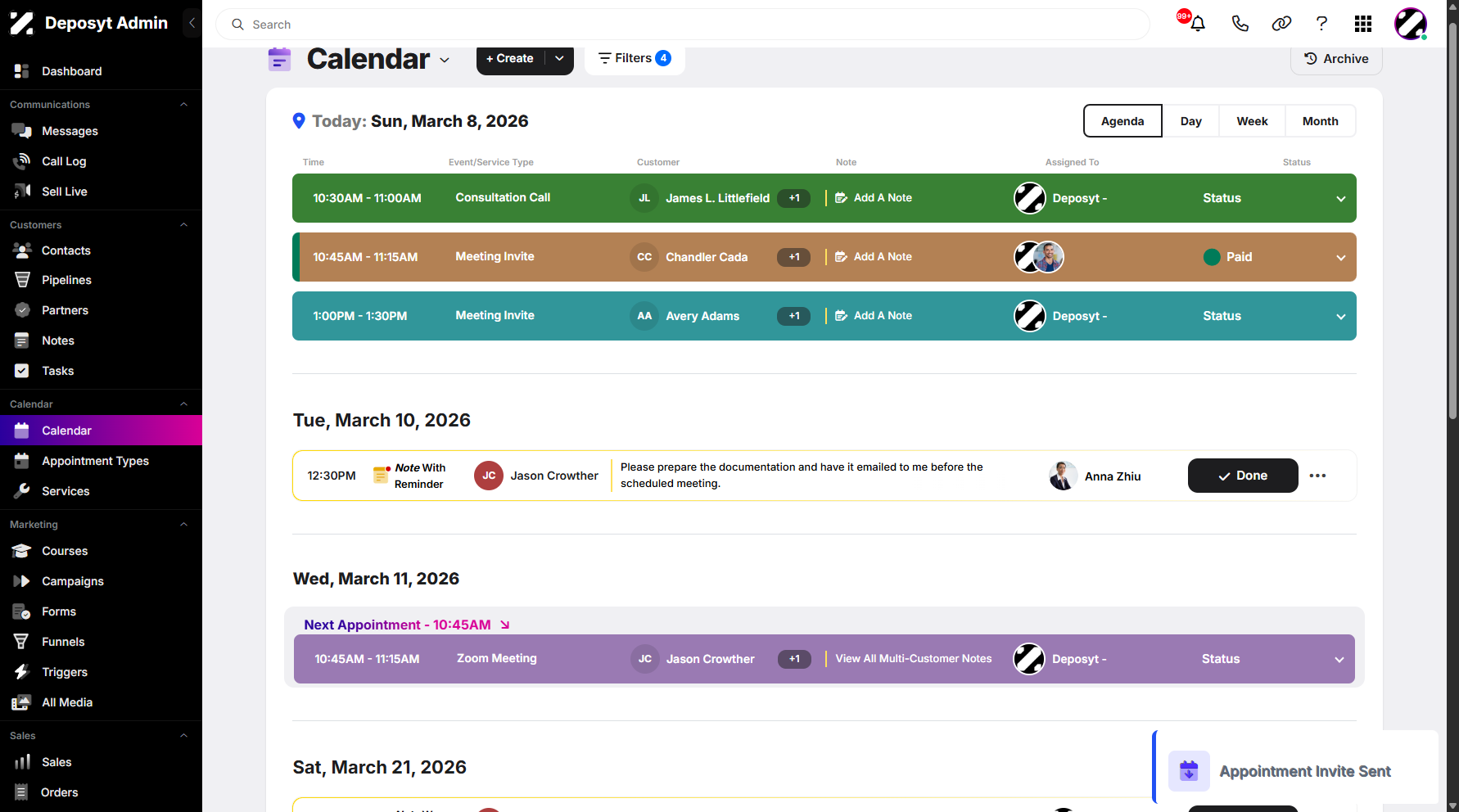
Task: Open the Archive button
Action: pyautogui.click(x=1336, y=59)
